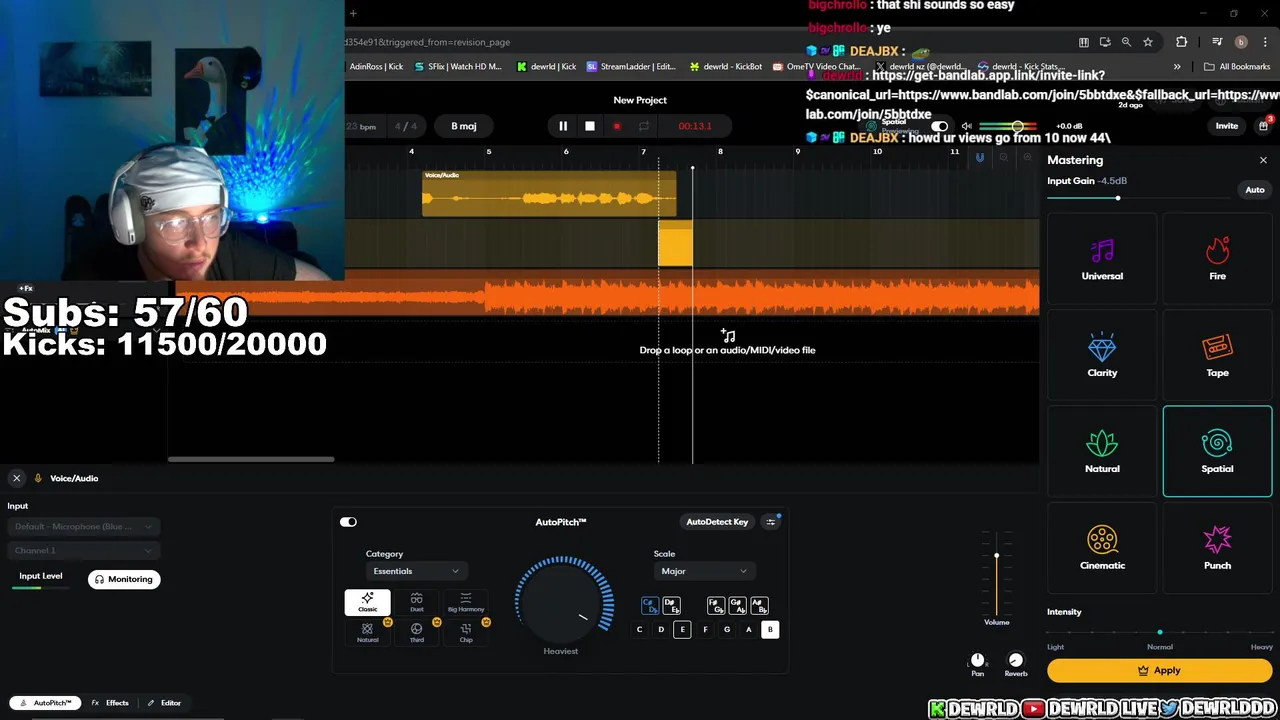Click the speaker volume icon in header
The width and height of the screenshot is (1280, 720).
point(966,126)
